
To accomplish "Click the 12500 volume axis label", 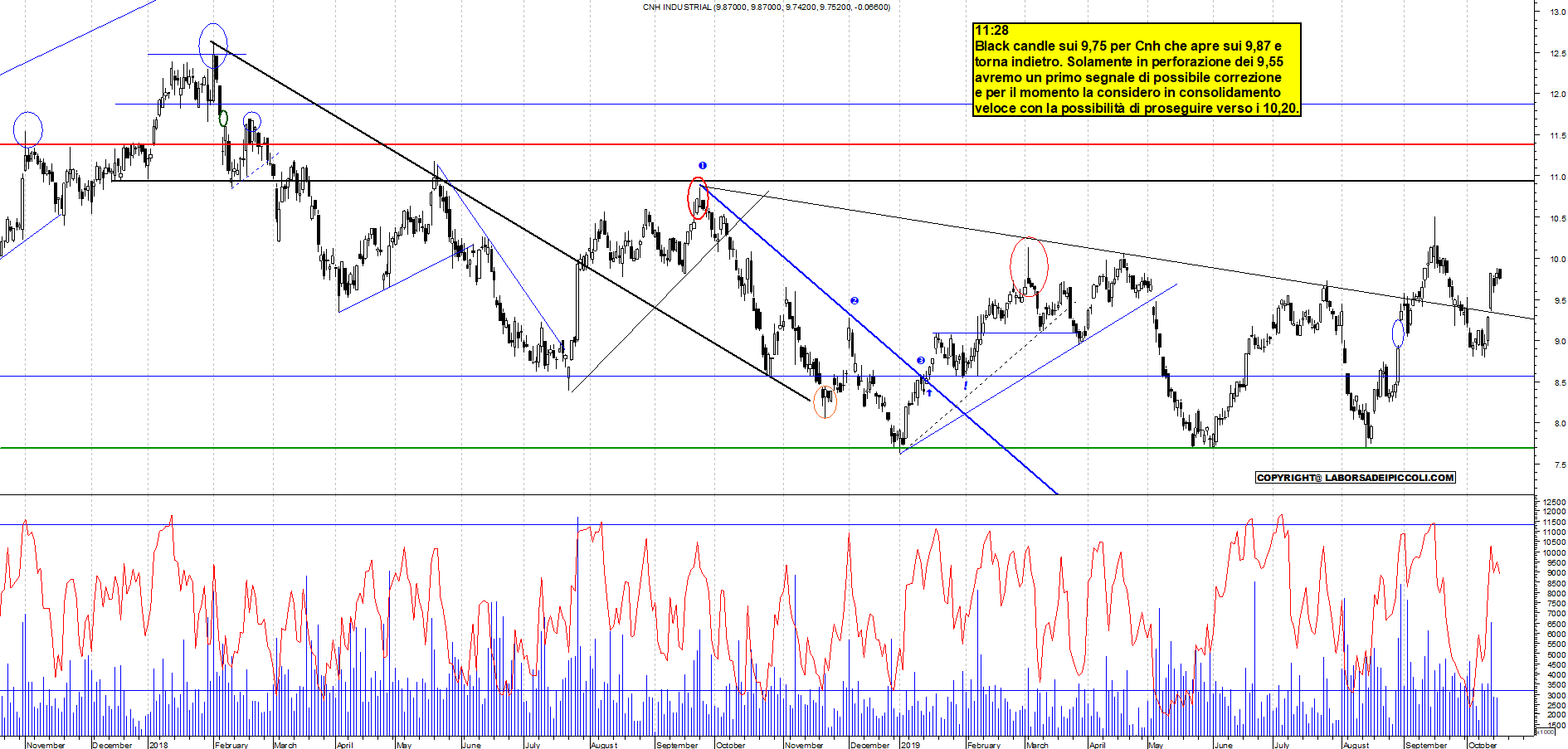I will click(x=1555, y=503).
